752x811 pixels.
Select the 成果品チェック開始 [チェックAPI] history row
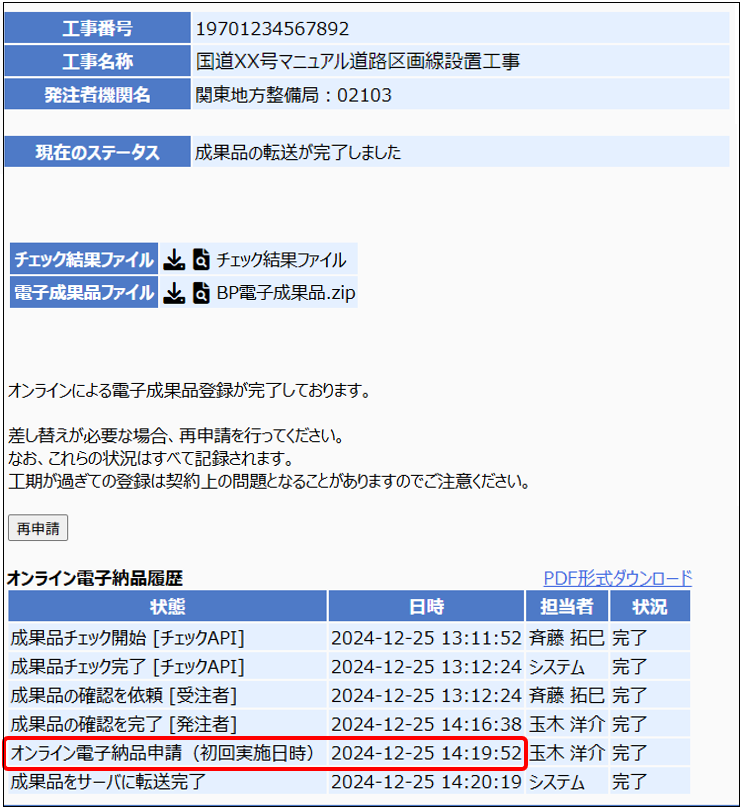point(127,638)
